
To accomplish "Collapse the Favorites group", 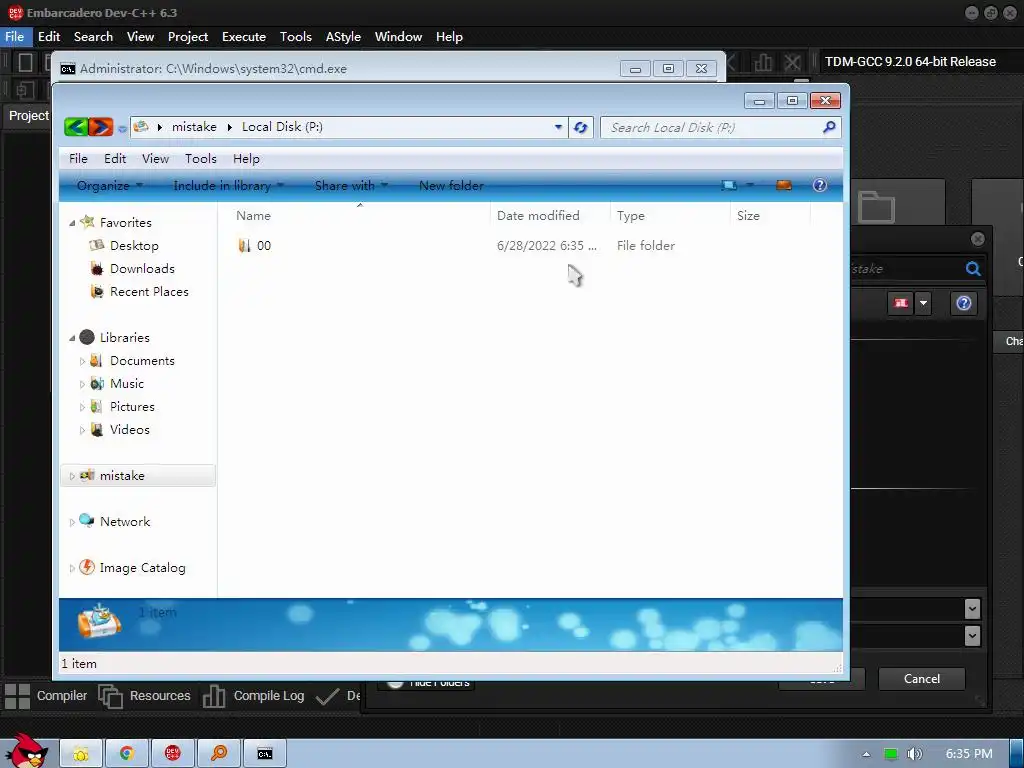I will pyautogui.click(x=72, y=223).
